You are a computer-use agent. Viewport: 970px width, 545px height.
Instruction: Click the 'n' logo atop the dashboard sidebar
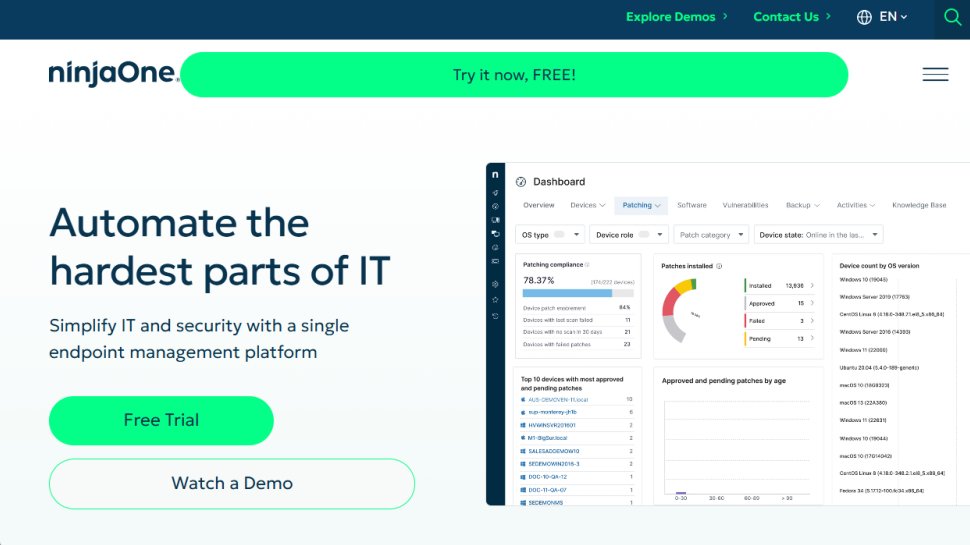point(495,175)
